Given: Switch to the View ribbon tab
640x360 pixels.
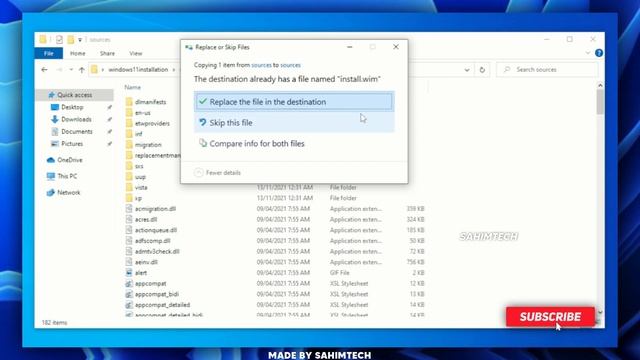Looking at the screenshot, I should (x=136, y=53).
